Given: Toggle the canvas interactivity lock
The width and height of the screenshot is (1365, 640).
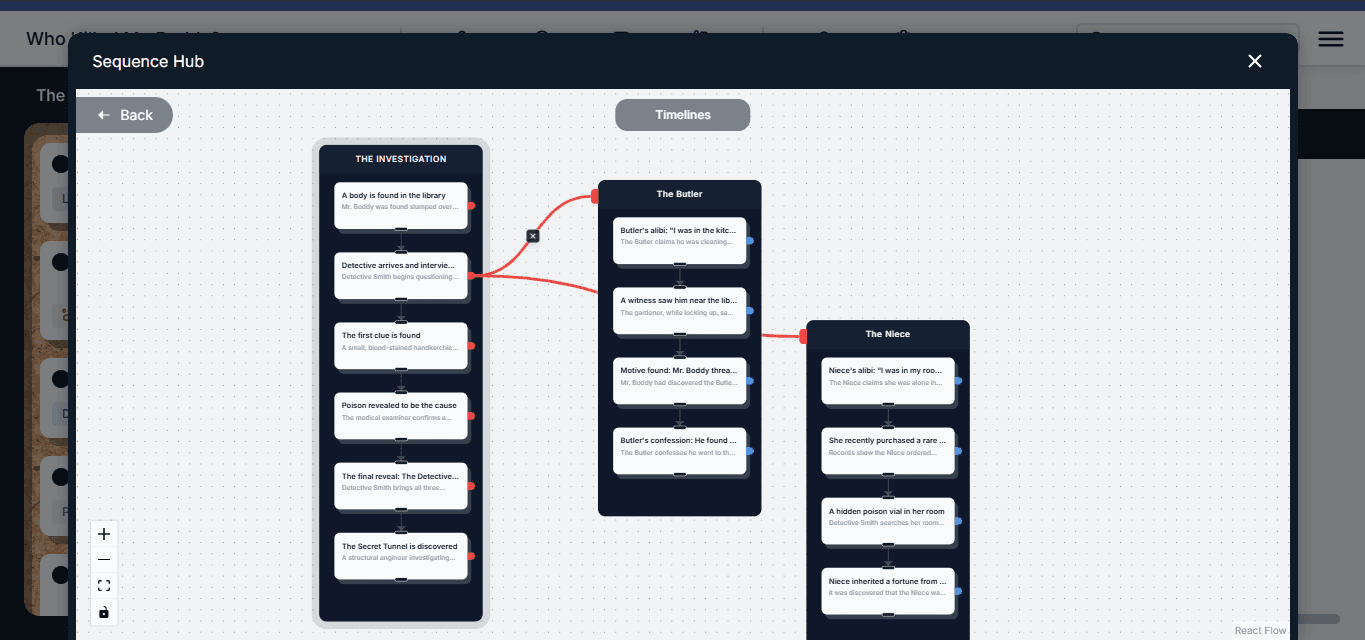Looking at the screenshot, I should 104,612.
